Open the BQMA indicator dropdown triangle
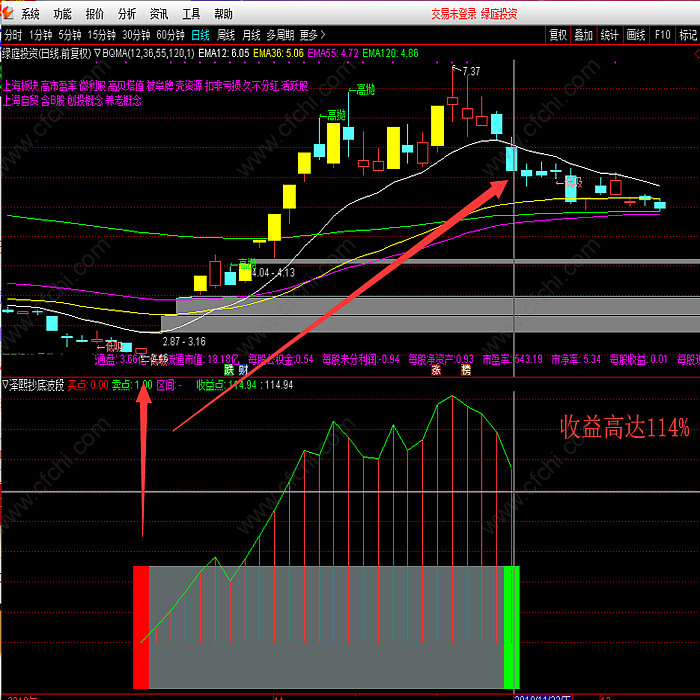700x700 pixels. [98, 54]
